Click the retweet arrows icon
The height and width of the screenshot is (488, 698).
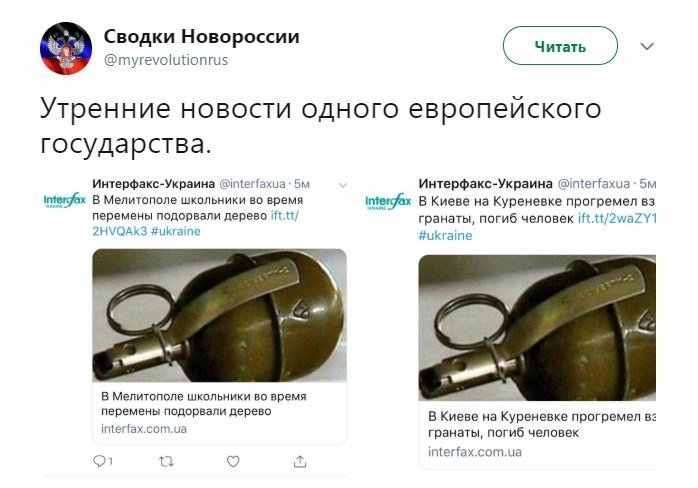point(166,461)
